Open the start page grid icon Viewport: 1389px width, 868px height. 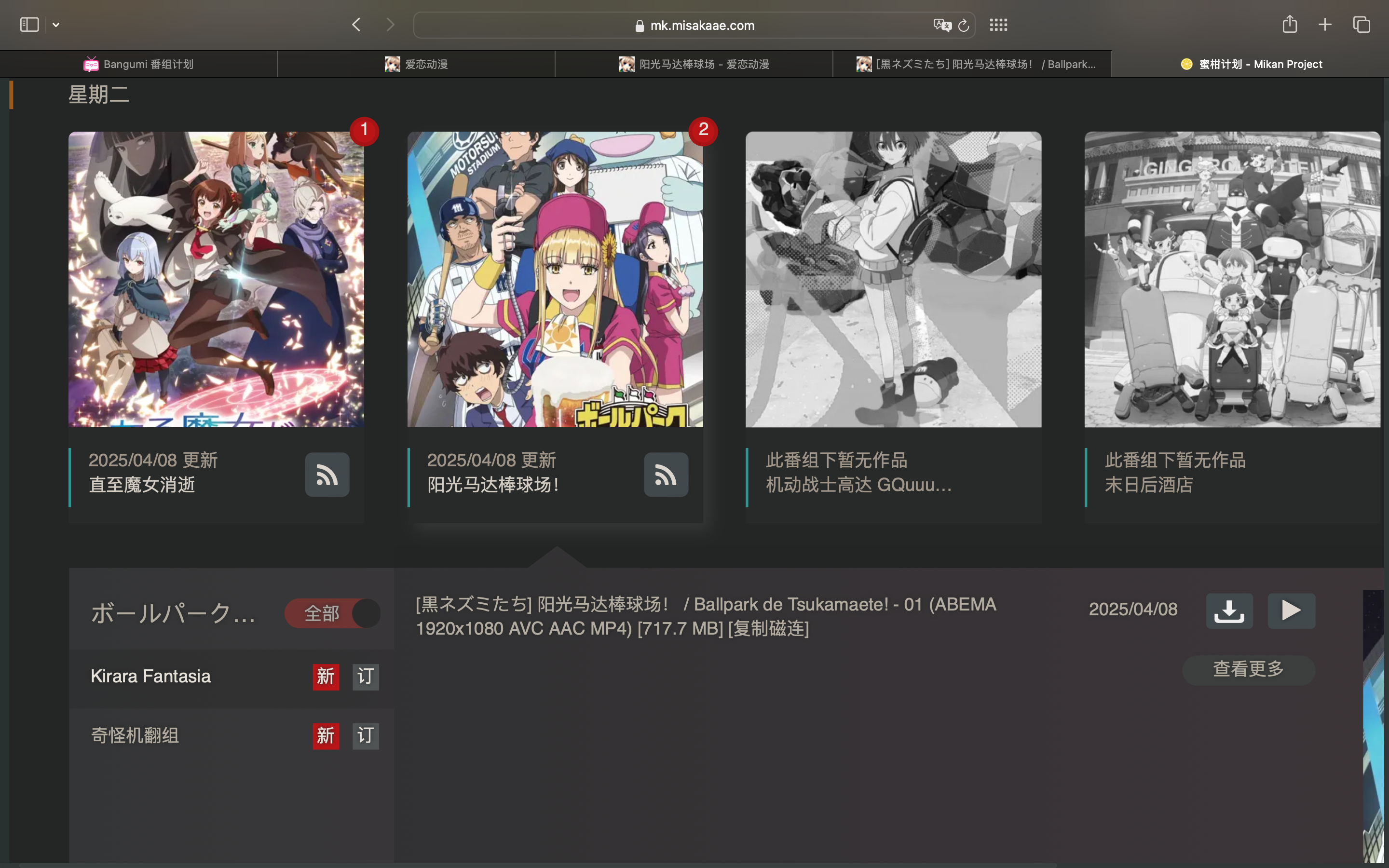pyautogui.click(x=998, y=25)
